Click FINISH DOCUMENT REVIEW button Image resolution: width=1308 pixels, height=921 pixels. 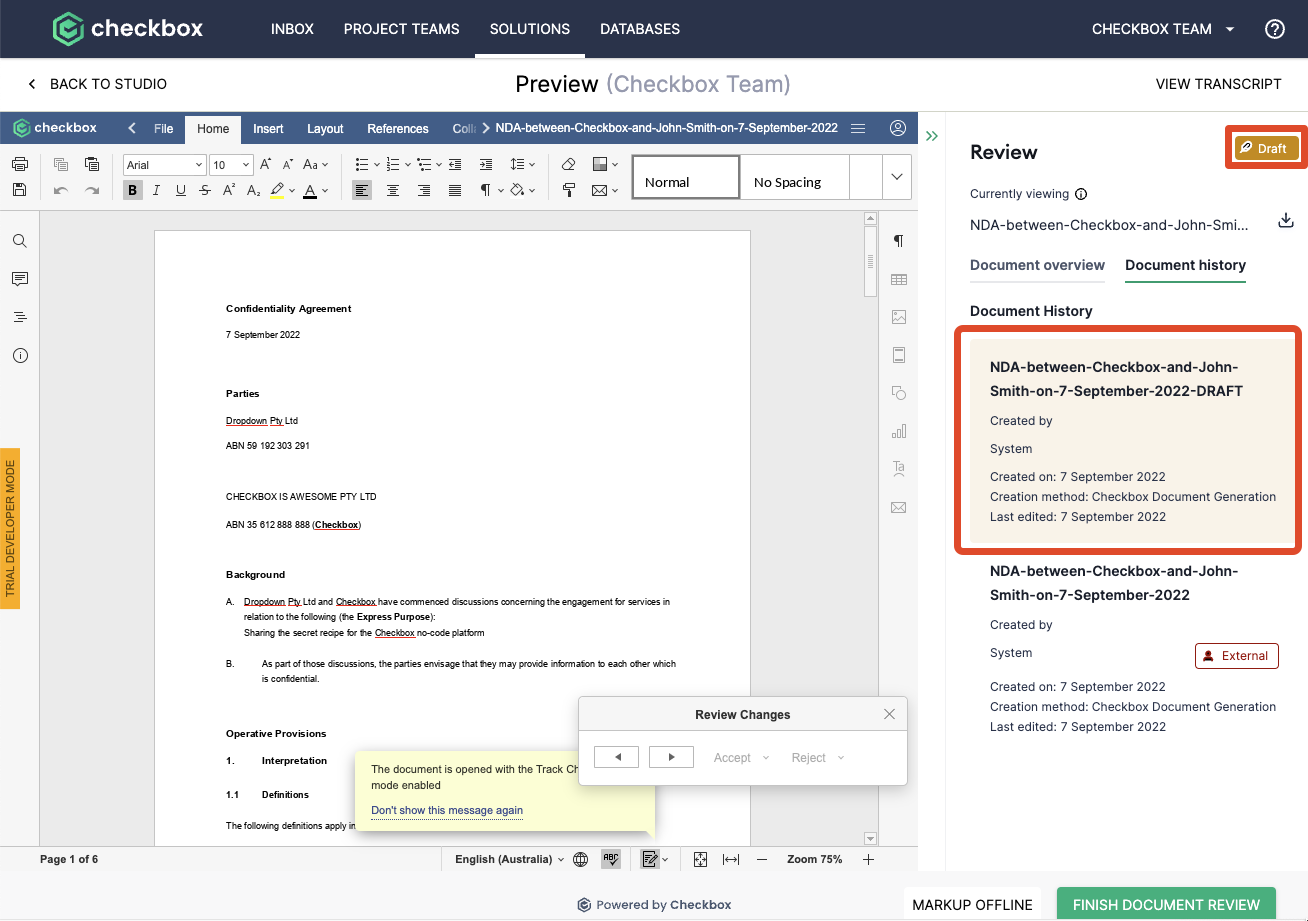(1166, 904)
